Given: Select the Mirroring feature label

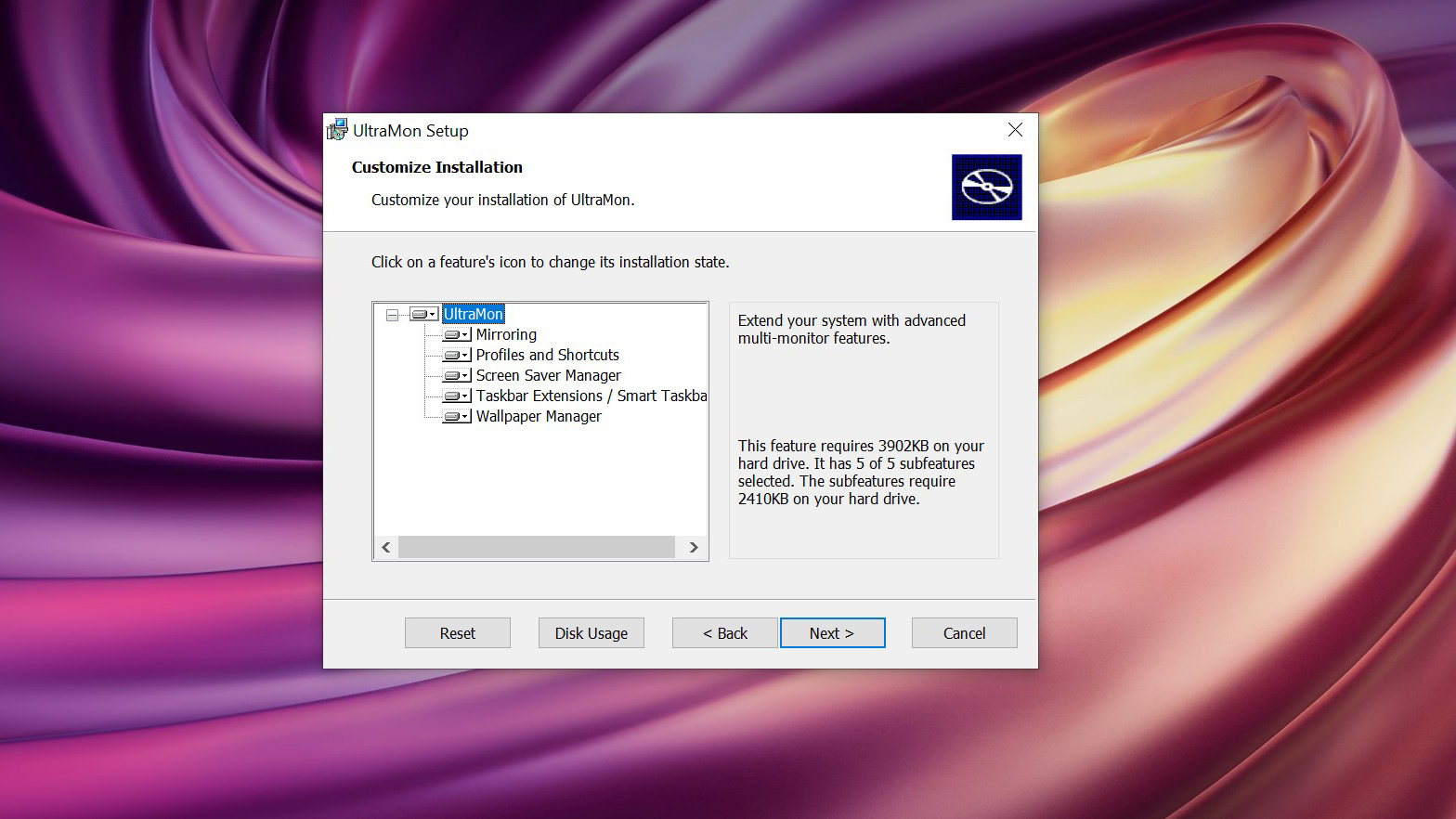Looking at the screenshot, I should [x=506, y=335].
